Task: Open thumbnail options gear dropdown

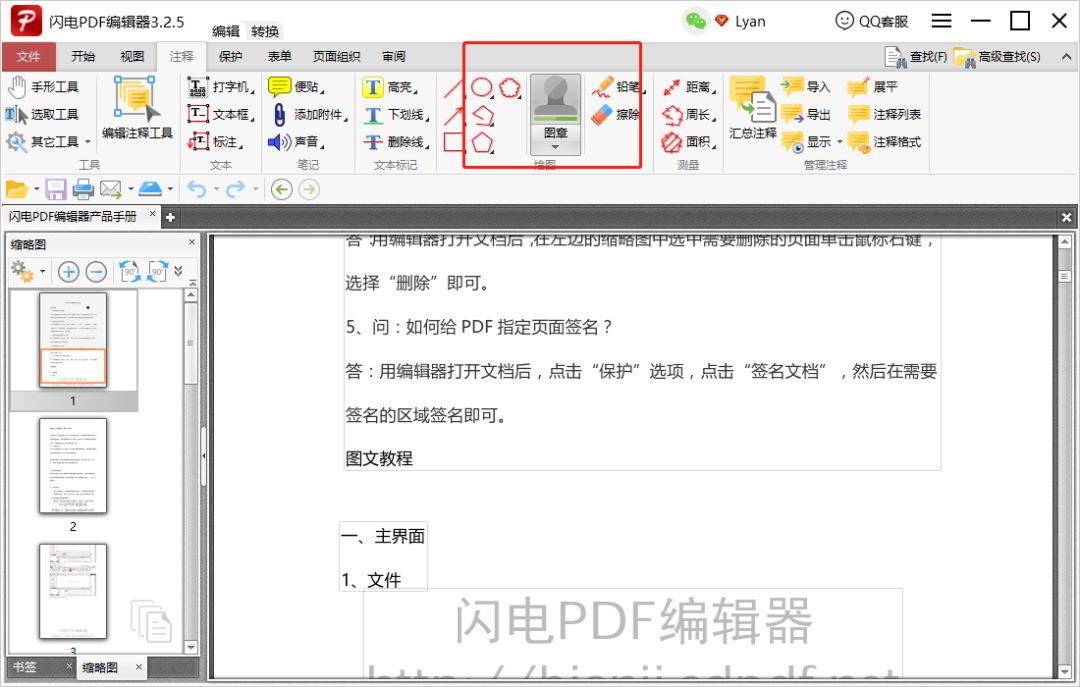Action: 28,272
